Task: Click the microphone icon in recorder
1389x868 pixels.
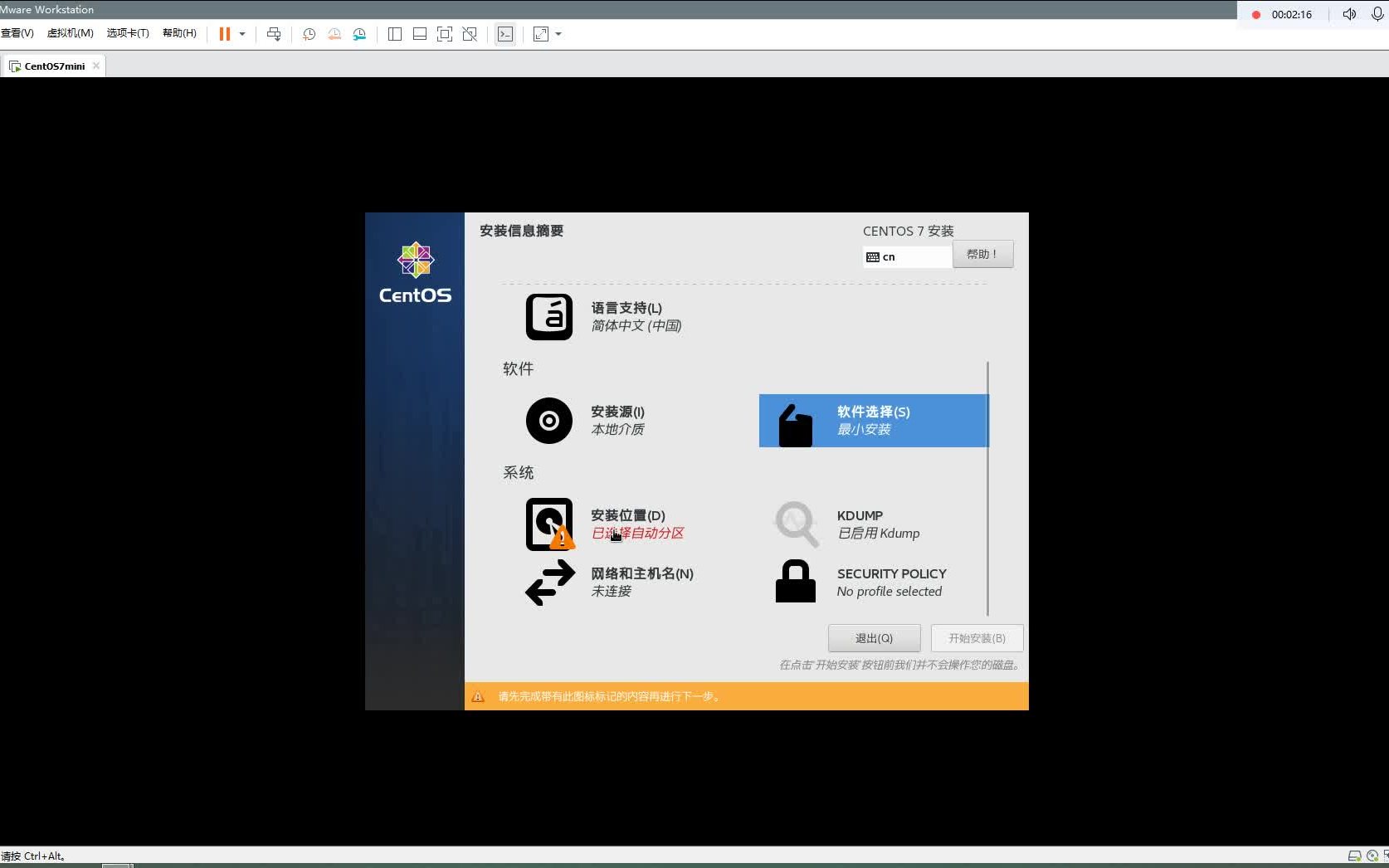Action: click(x=1378, y=14)
